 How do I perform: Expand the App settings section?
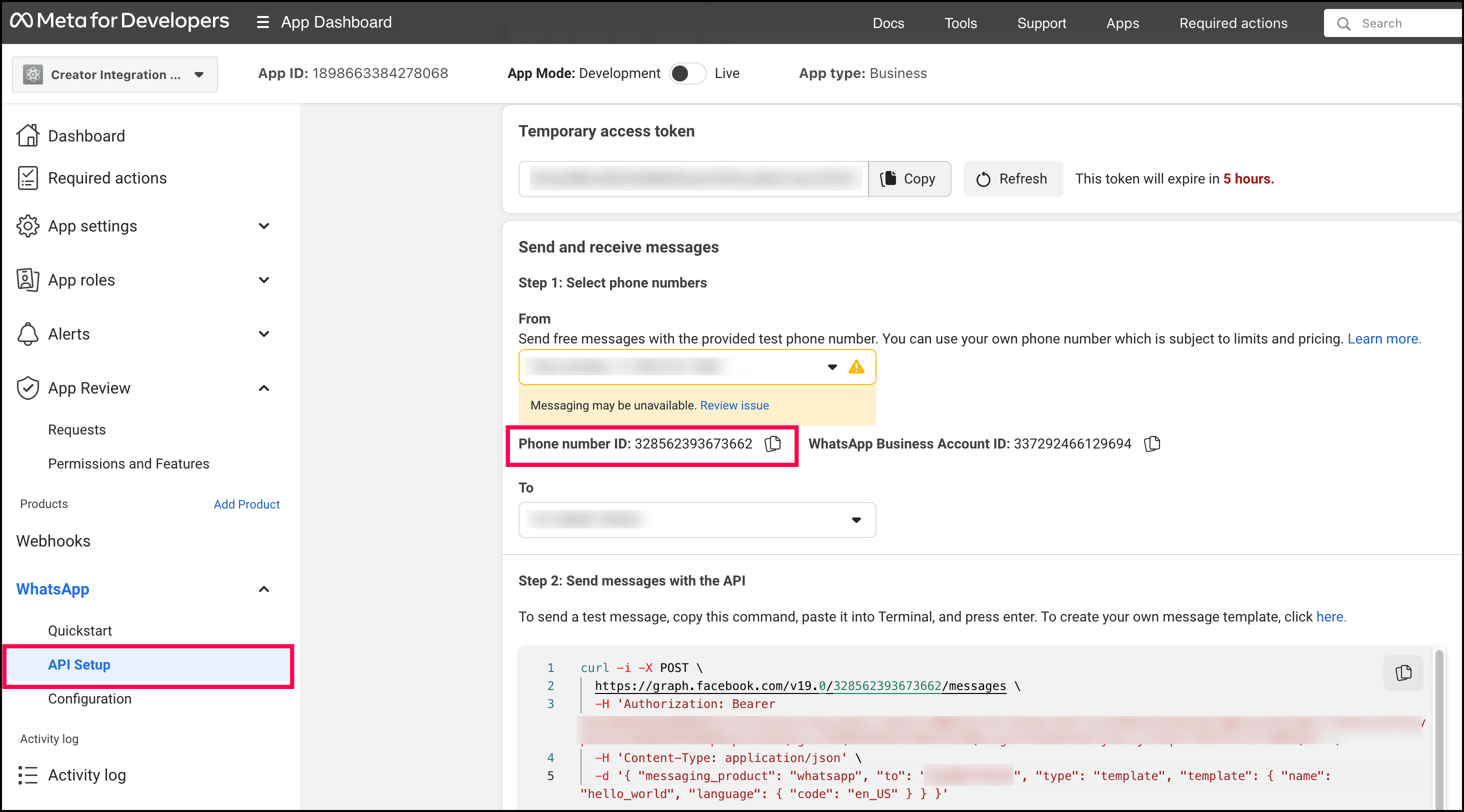coord(263,226)
